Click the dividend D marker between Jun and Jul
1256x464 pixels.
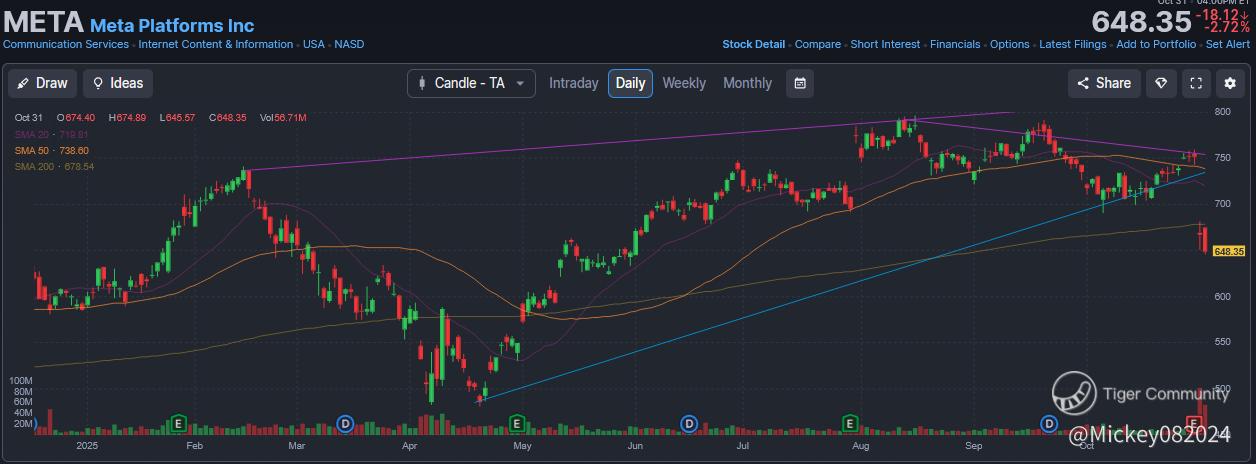pos(689,423)
